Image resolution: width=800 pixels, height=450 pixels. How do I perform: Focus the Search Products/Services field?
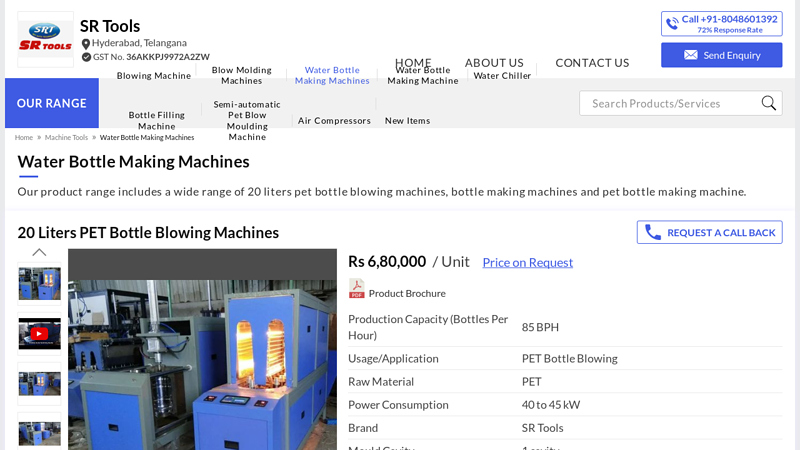[681, 103]
